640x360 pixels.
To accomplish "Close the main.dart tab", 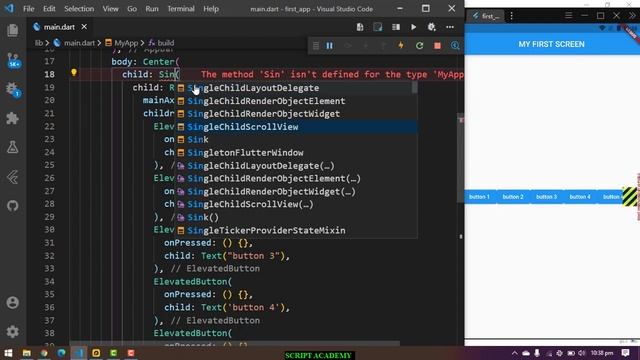I will [x=84, y=27].
